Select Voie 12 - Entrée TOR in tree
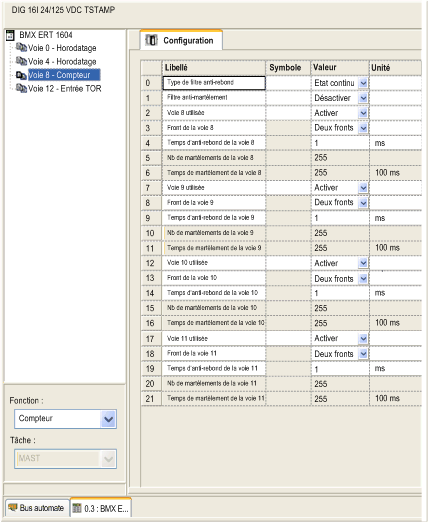428x522 pixels. point(65,89)
